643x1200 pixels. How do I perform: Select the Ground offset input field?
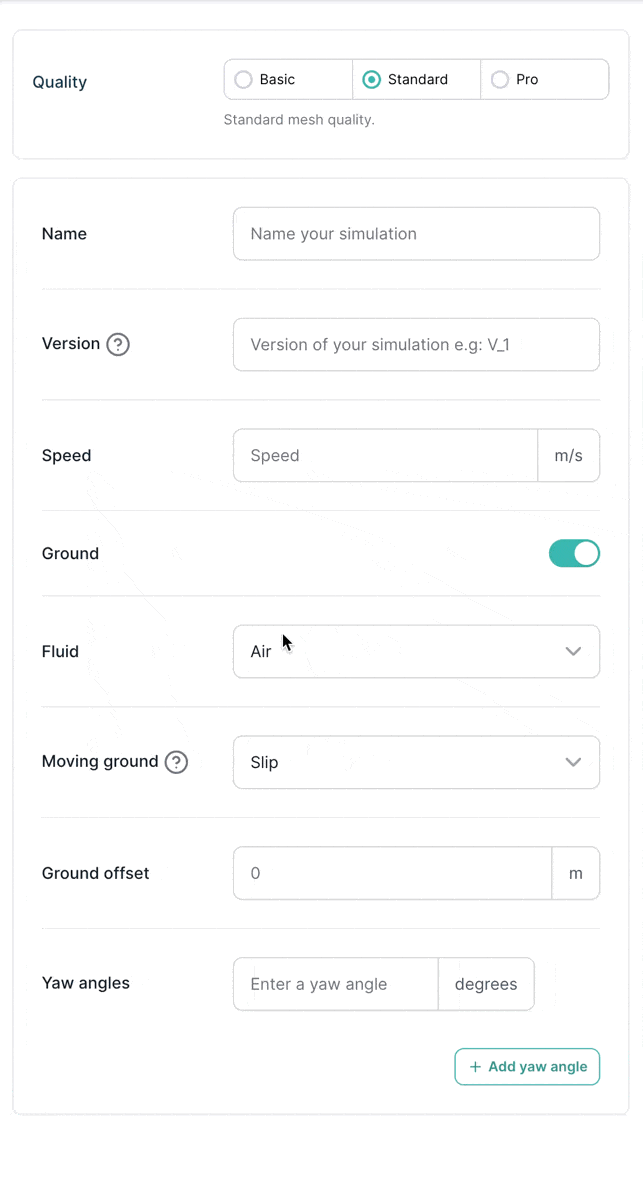[392, 873]
